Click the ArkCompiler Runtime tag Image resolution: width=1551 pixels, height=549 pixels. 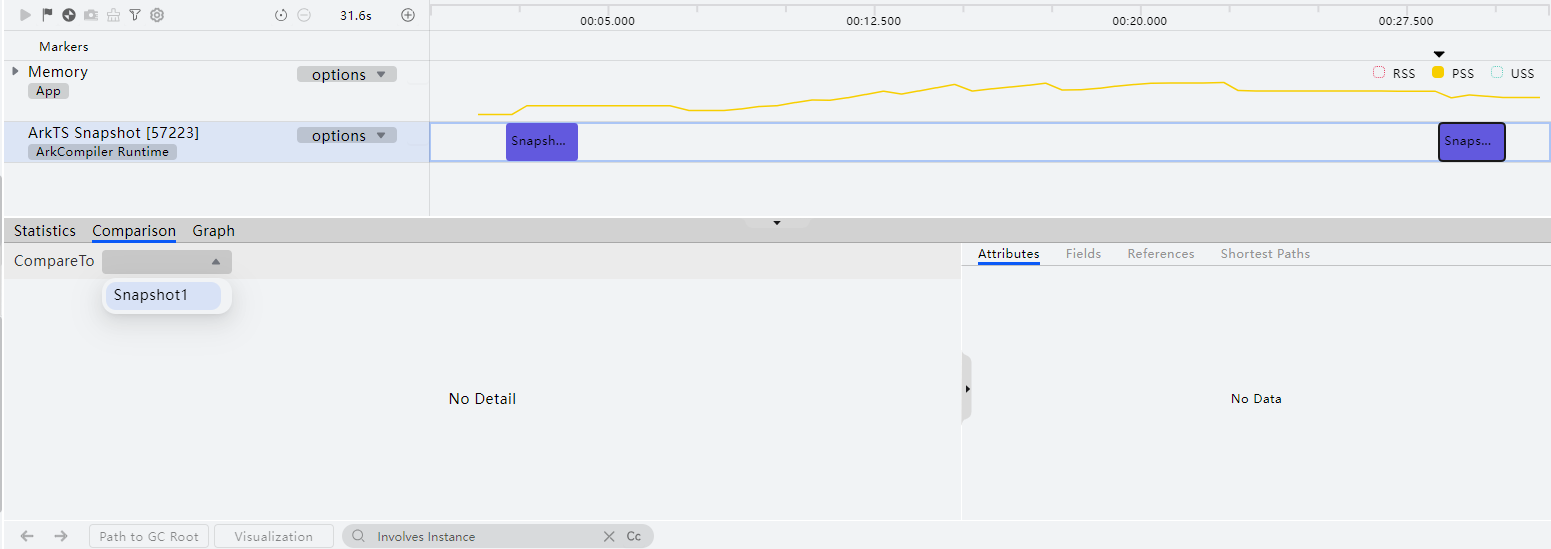pos(102,152)
